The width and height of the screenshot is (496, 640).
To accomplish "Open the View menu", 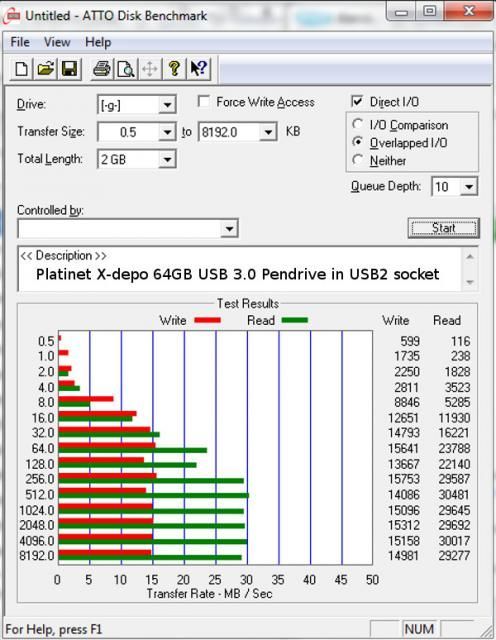I will point(57,42).
